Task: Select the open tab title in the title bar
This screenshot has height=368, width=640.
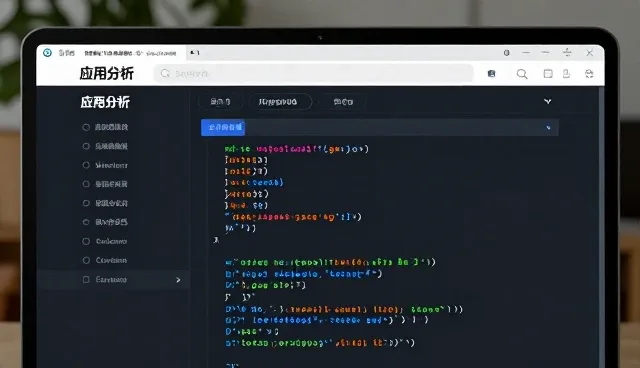Action: click(130, 53)
